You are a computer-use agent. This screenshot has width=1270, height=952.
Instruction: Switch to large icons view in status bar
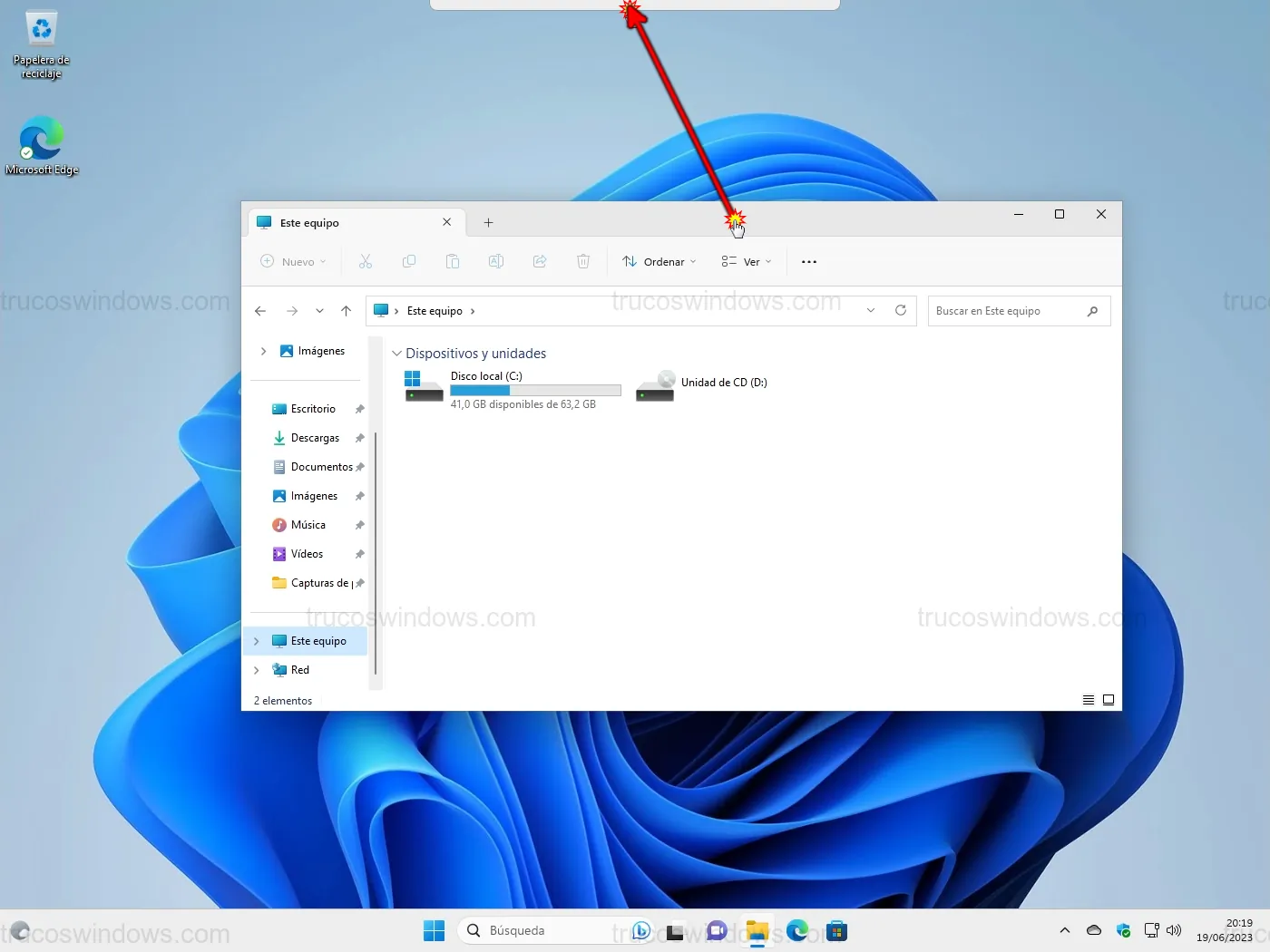(x=1108, y=700)
